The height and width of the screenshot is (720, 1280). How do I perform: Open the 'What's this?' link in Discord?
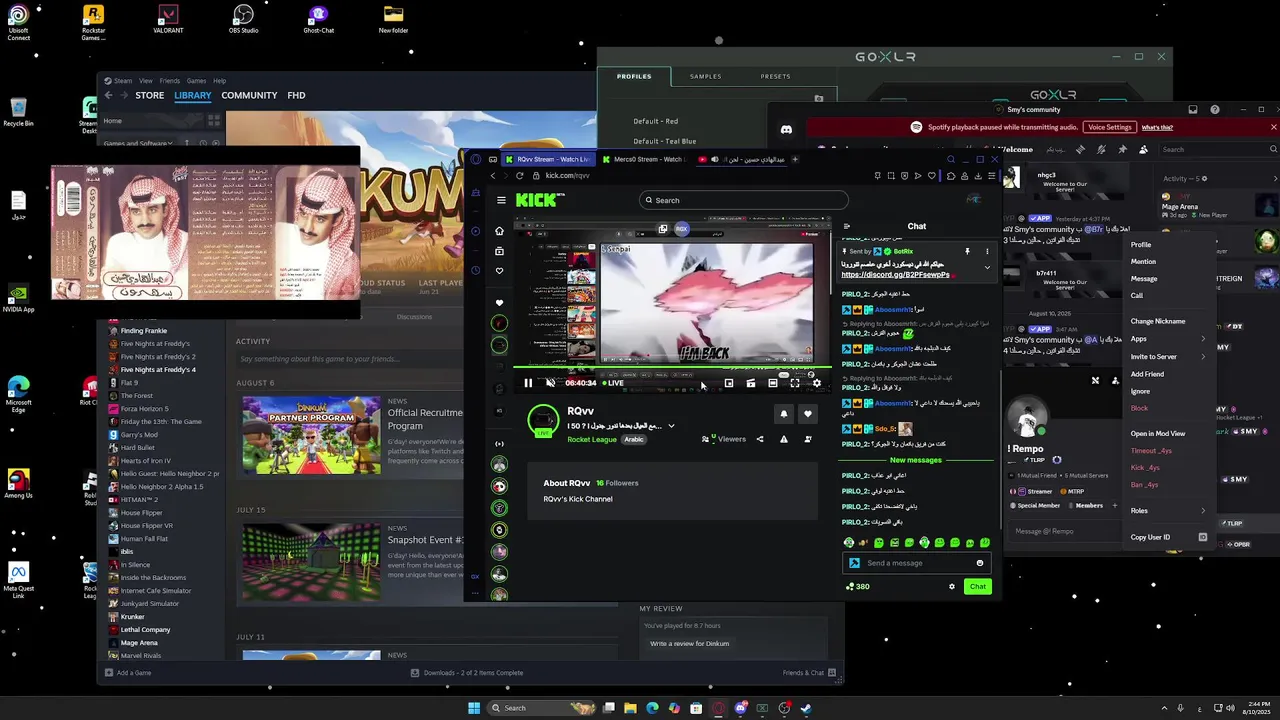1157,127
